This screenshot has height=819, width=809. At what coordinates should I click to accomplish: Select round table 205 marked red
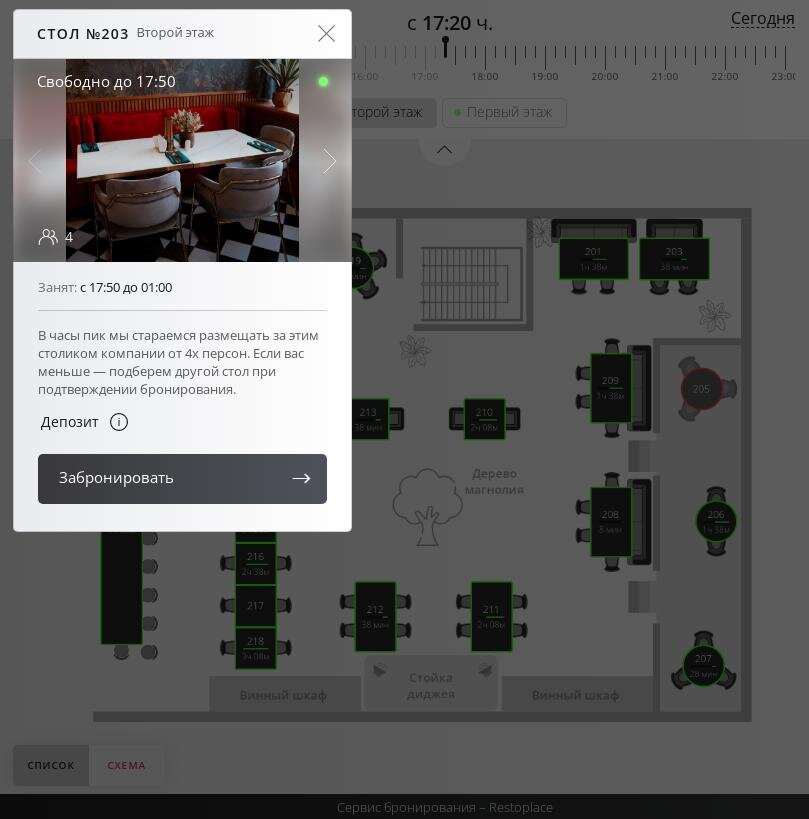coord(701,389)
